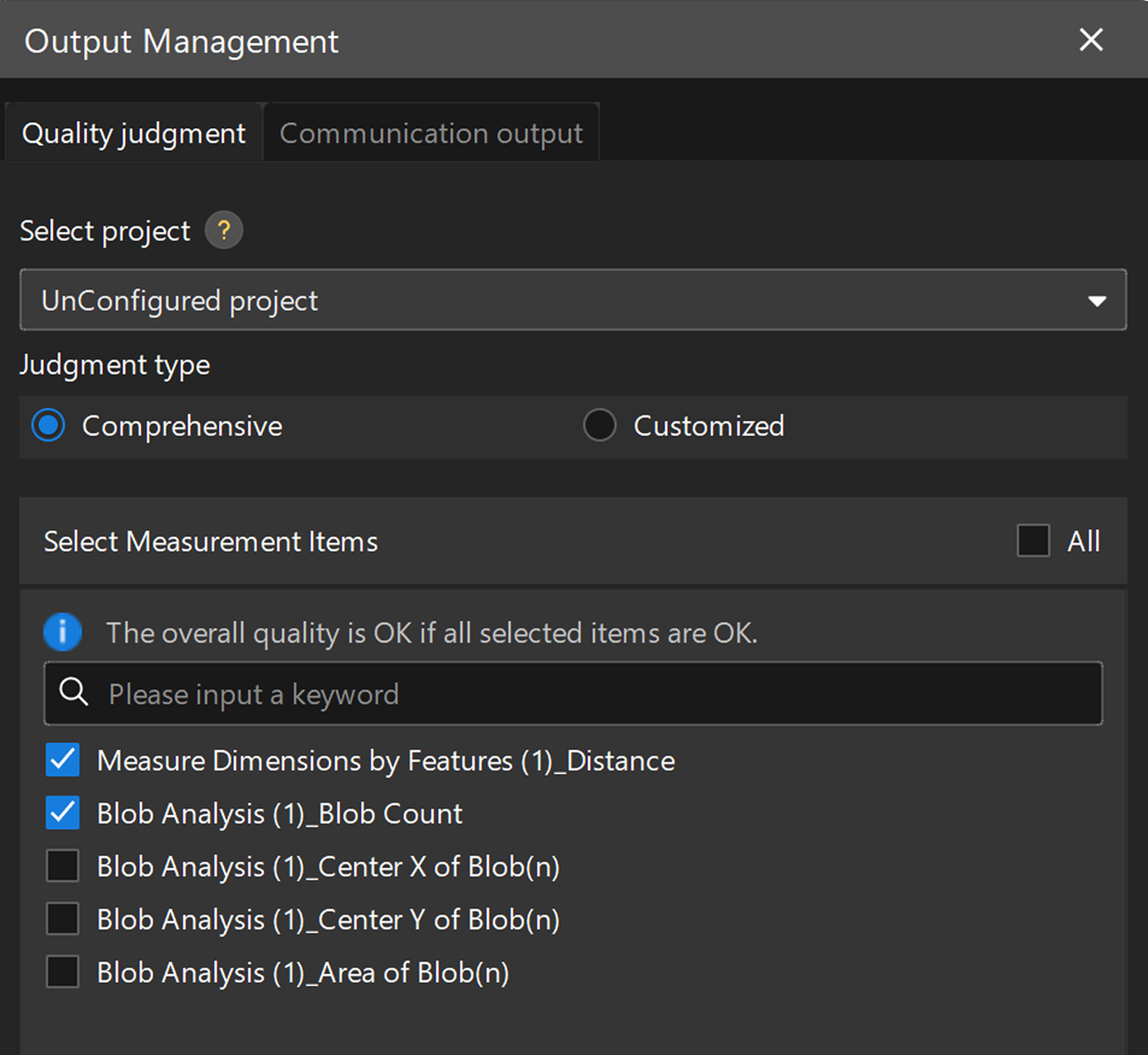Uncheck Measure Dimensions by Features (1)_Distance
1148x1055 pixels.
click(x=63, y=760)
